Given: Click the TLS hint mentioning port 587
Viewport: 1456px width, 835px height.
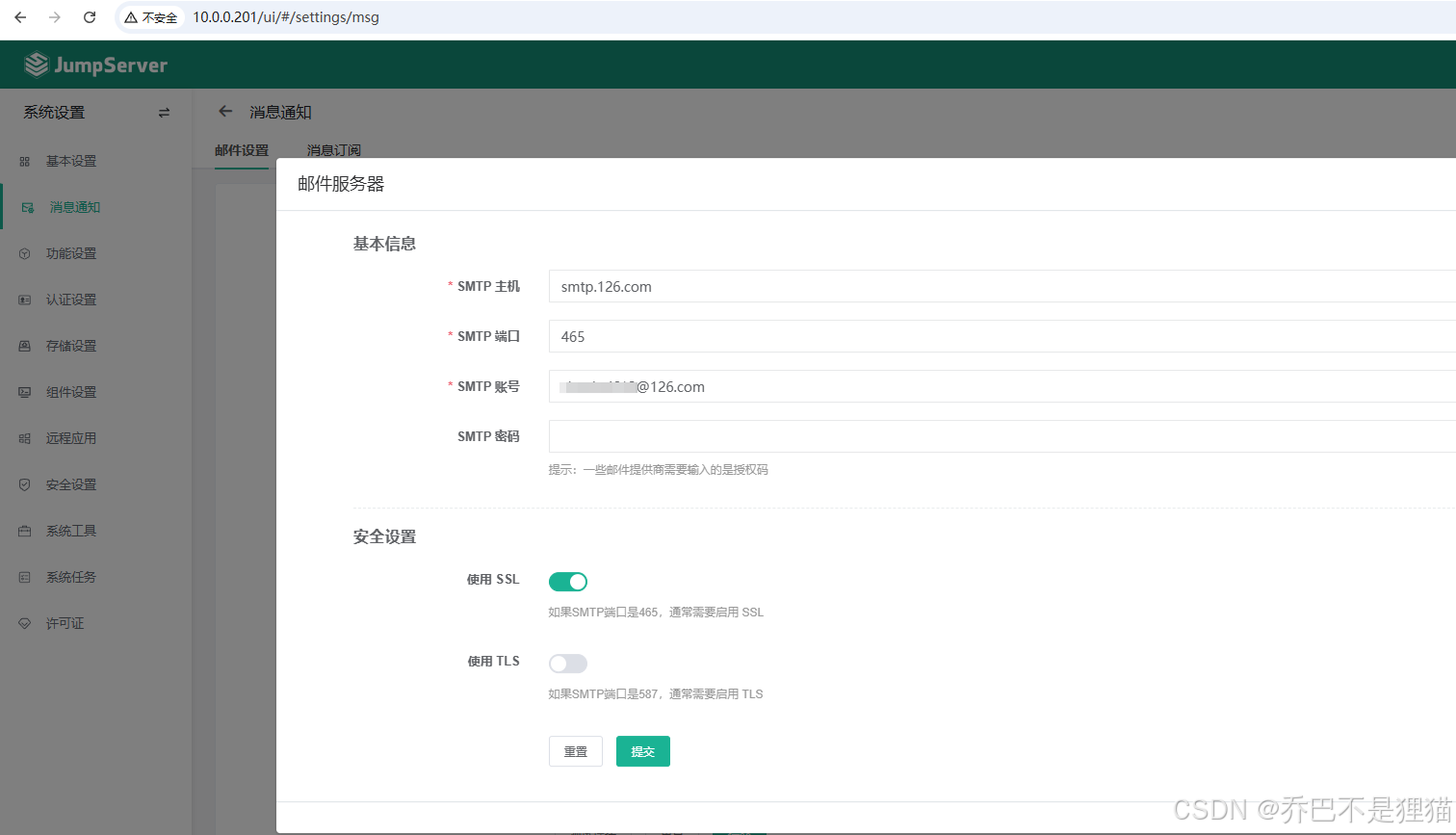Looking at the screenshot, I should tap(656, 694).
